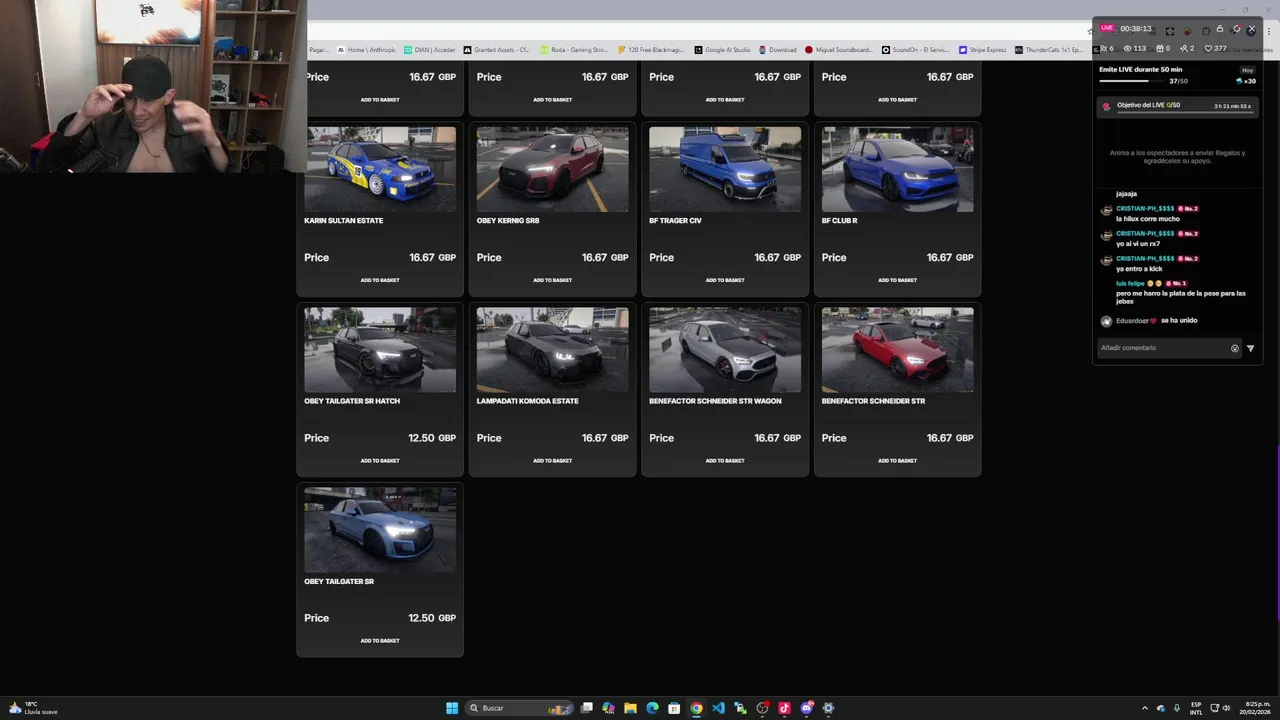Screen dimensions: 1280x720
Task: Open OBS Studio from the taskbar
Action: coord(762,708)
